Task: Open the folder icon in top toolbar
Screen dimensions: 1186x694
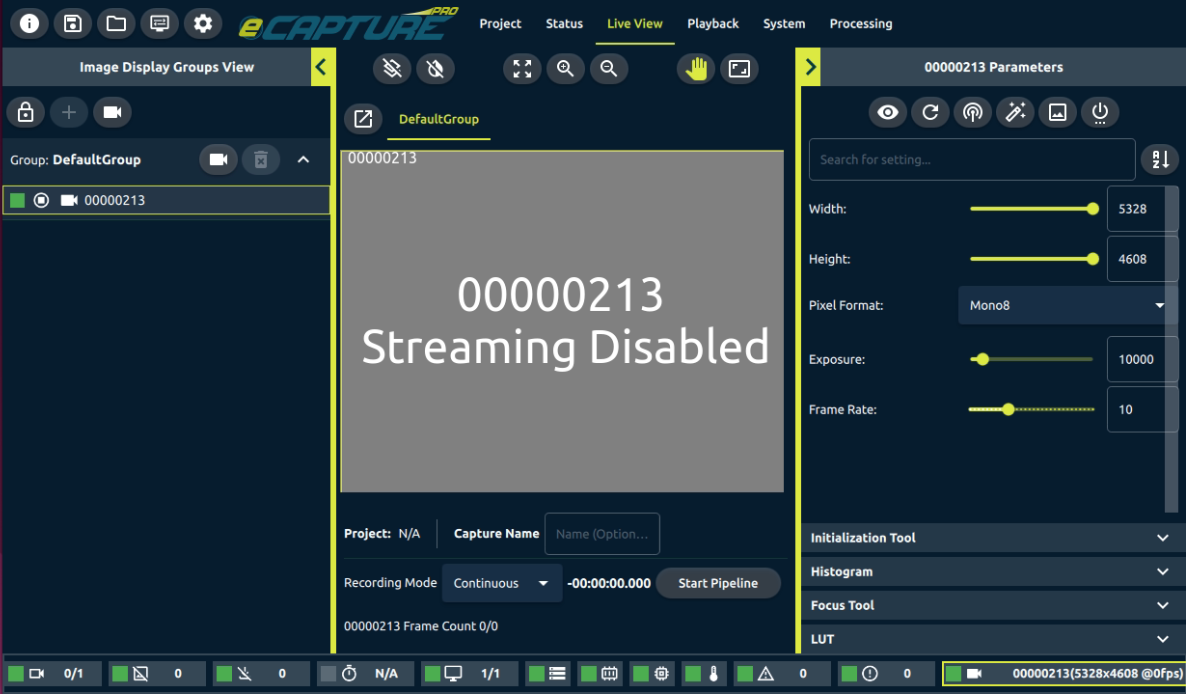Action: pyautogui.click(x=116, y=23)
